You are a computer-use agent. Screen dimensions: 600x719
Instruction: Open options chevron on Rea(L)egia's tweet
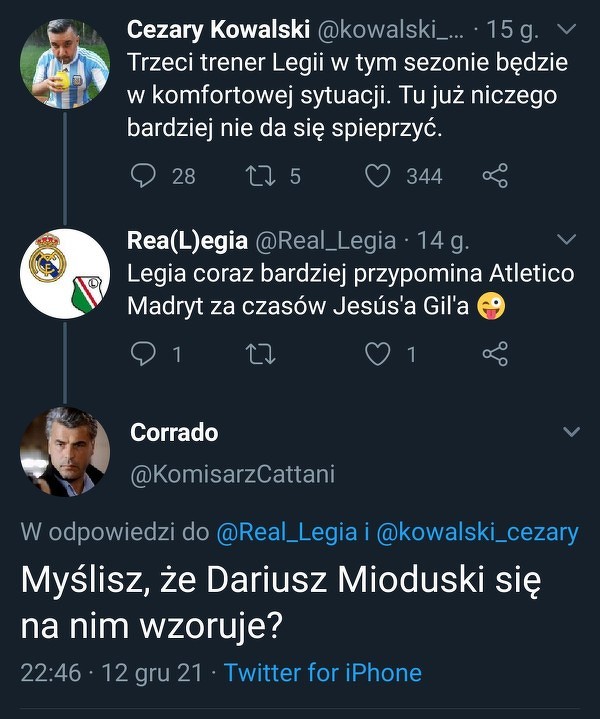(566, 240)
